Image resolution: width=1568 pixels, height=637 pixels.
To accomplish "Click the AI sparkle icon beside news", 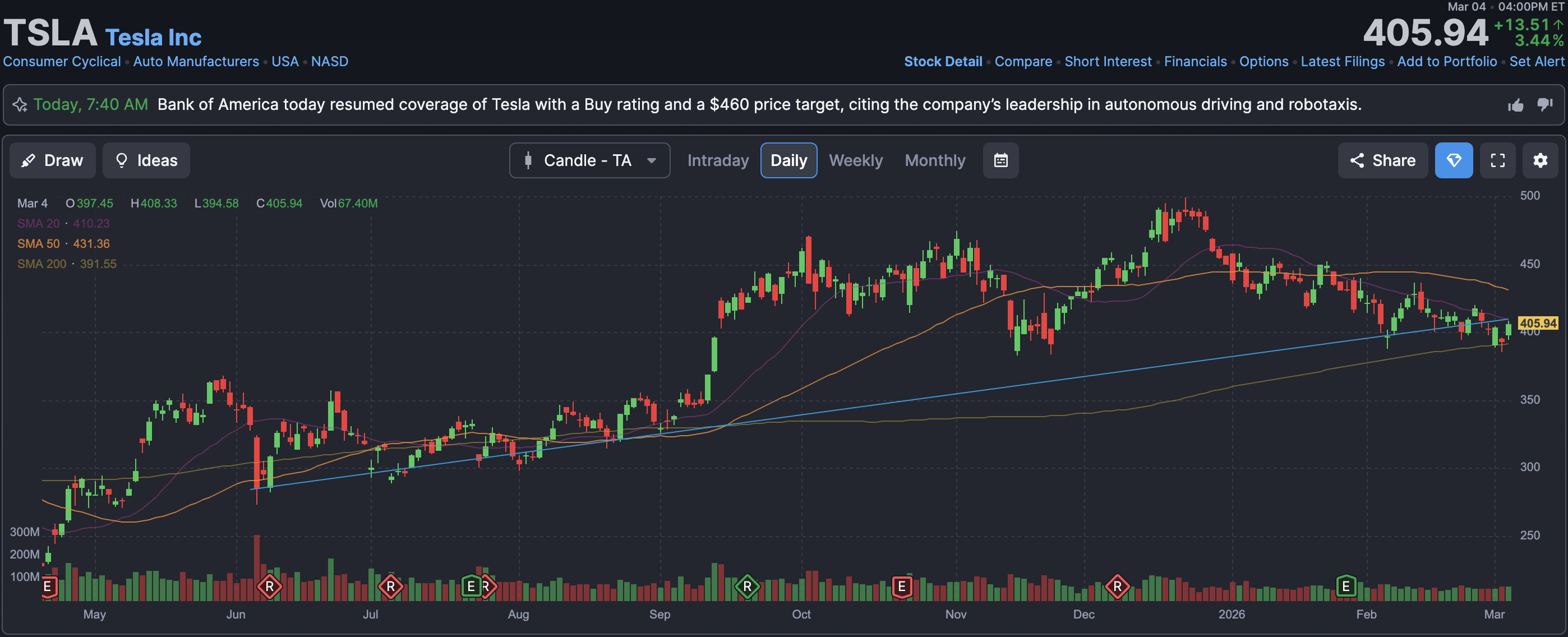I will tap(20, 105).
